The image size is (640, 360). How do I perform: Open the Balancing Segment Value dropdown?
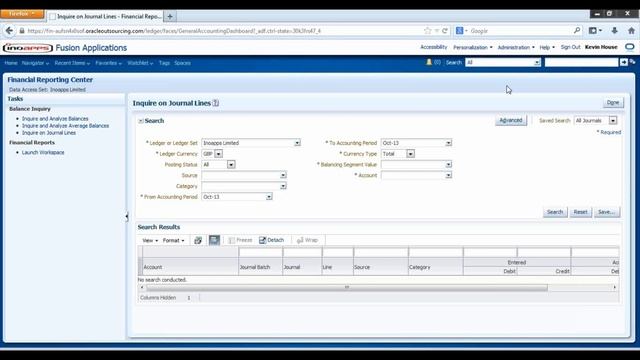click(448, 164)
